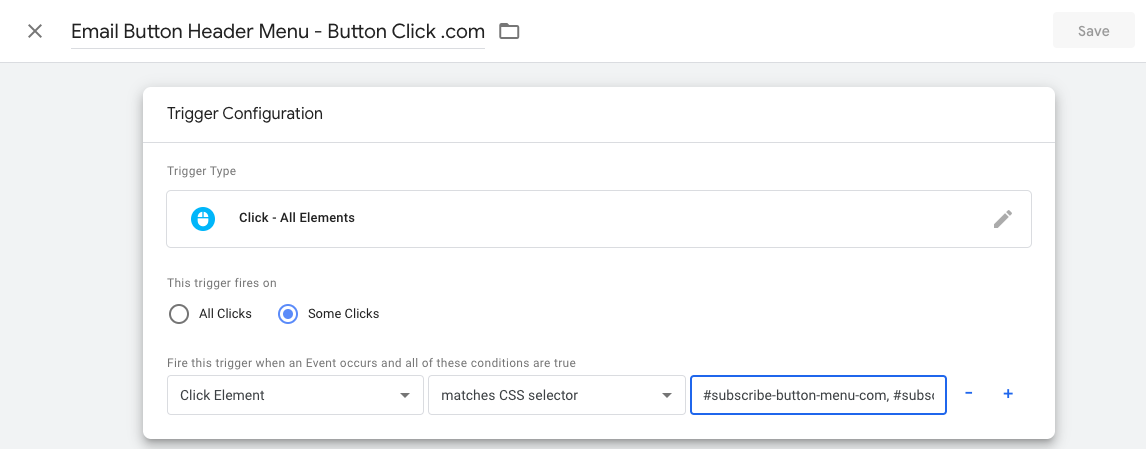
Task: Click the trigger name title field
Action: [x=277, y=31]
